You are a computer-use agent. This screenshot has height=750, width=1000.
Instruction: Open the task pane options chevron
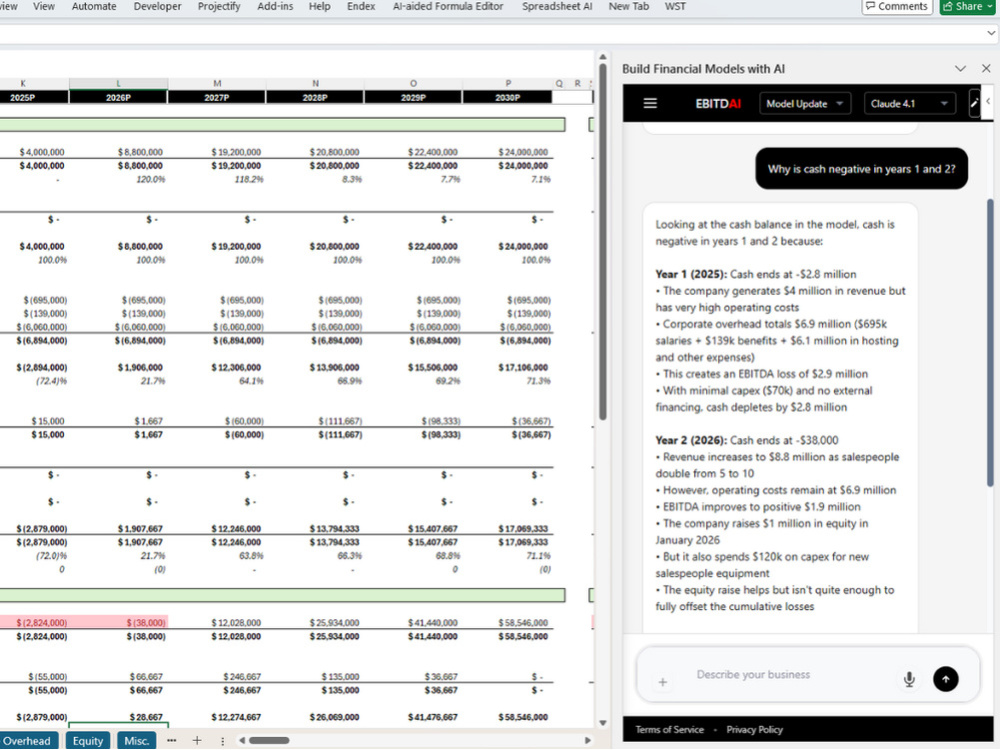[x=960, y=68]
